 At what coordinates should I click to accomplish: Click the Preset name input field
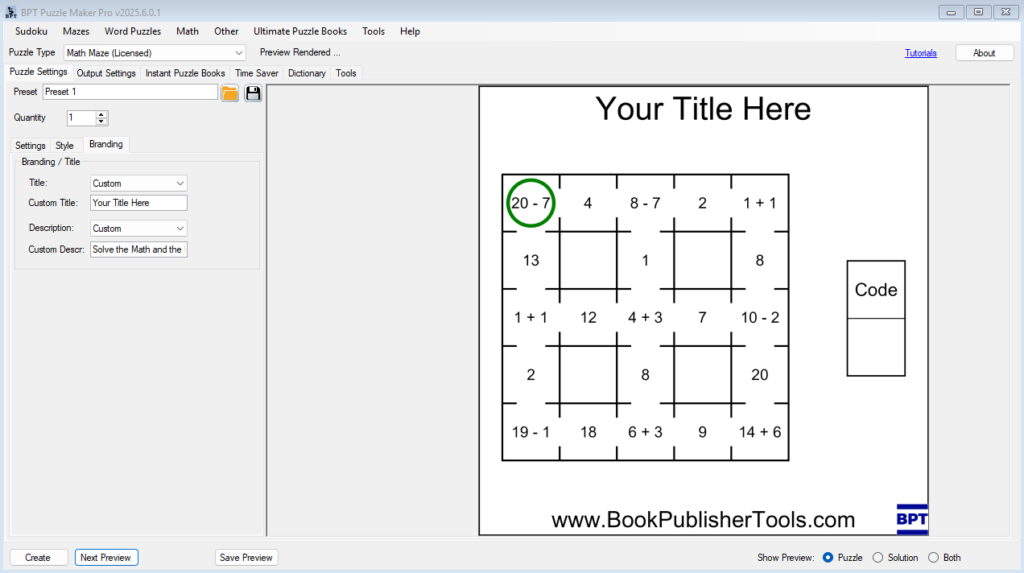click(130, 92)
